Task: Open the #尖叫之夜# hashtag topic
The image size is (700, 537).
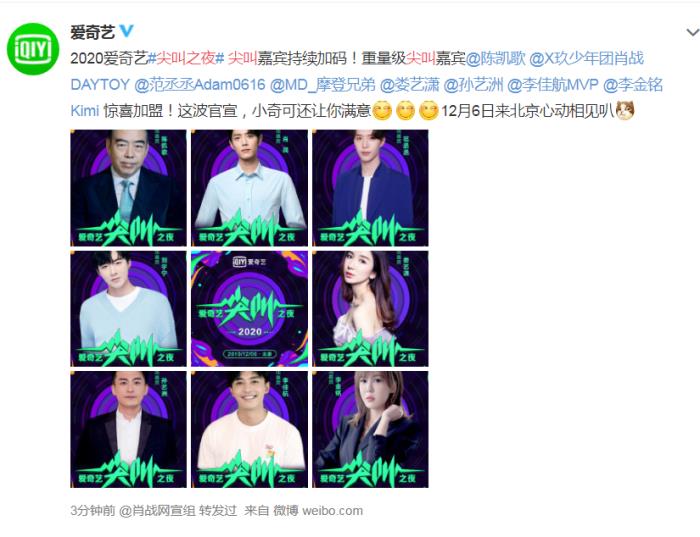Action: (185, 58)
